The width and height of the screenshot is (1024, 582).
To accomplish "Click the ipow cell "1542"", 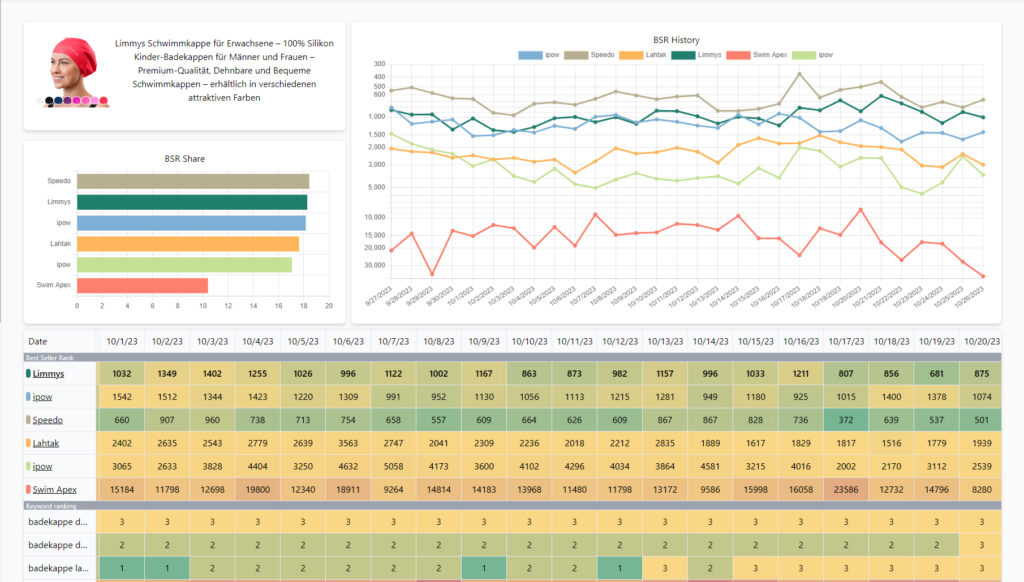I will point(121,396).
